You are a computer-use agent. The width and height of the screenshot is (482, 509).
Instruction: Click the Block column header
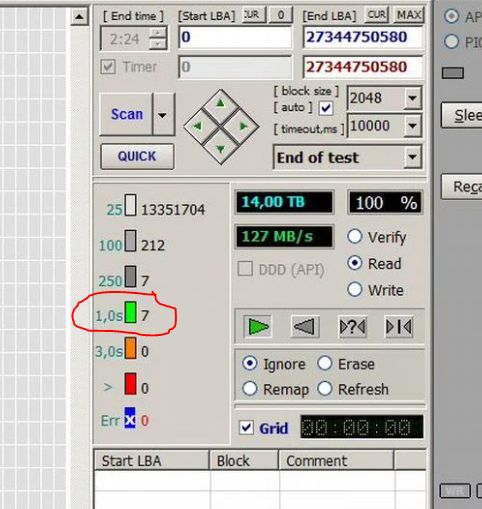[x=244, y=461]
